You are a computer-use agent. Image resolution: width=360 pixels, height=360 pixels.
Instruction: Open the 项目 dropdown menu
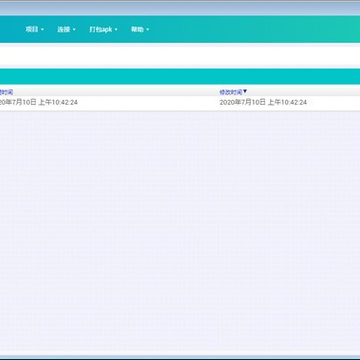(35, 29)
